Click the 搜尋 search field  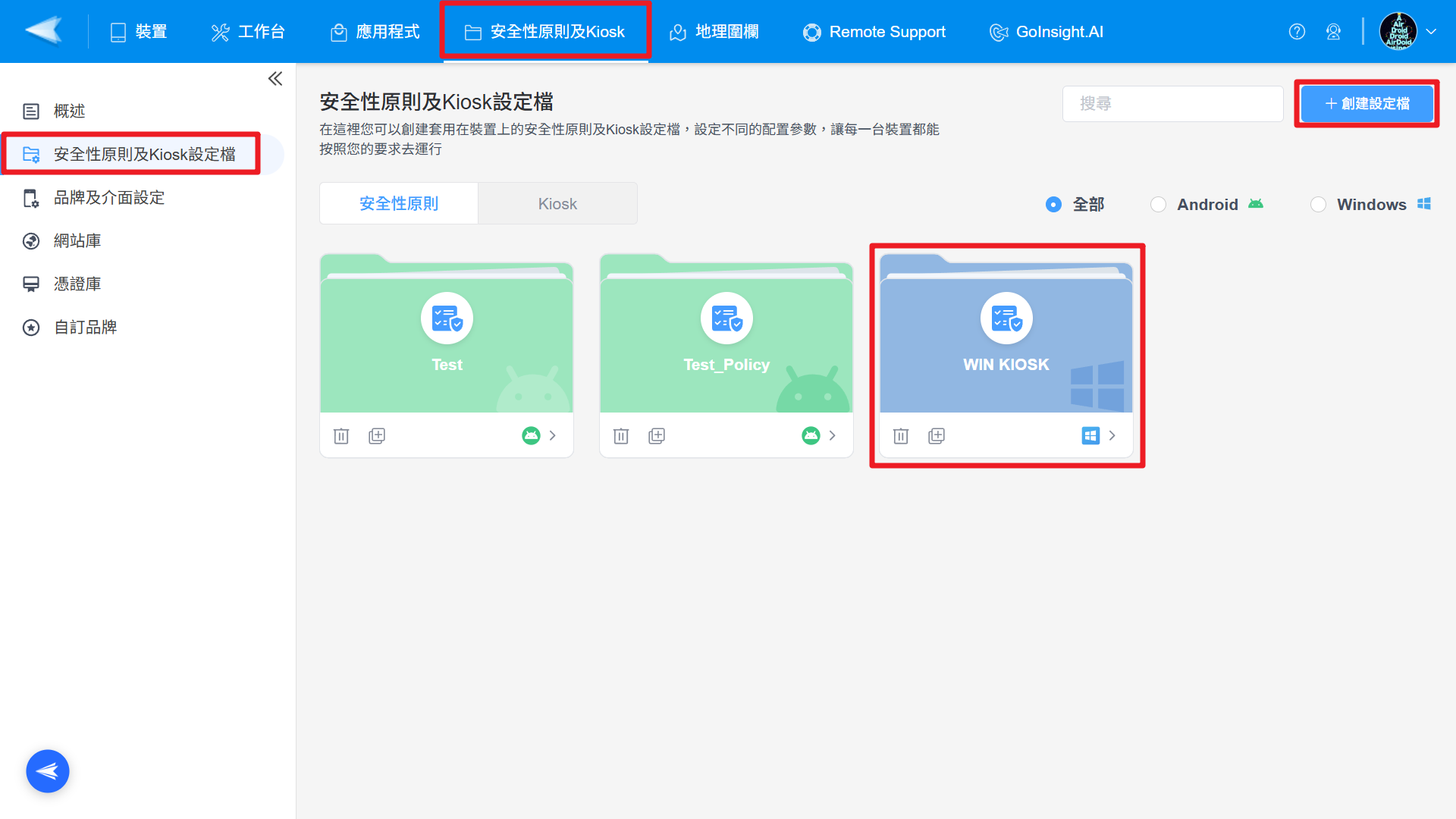[x=1172, y=104]
